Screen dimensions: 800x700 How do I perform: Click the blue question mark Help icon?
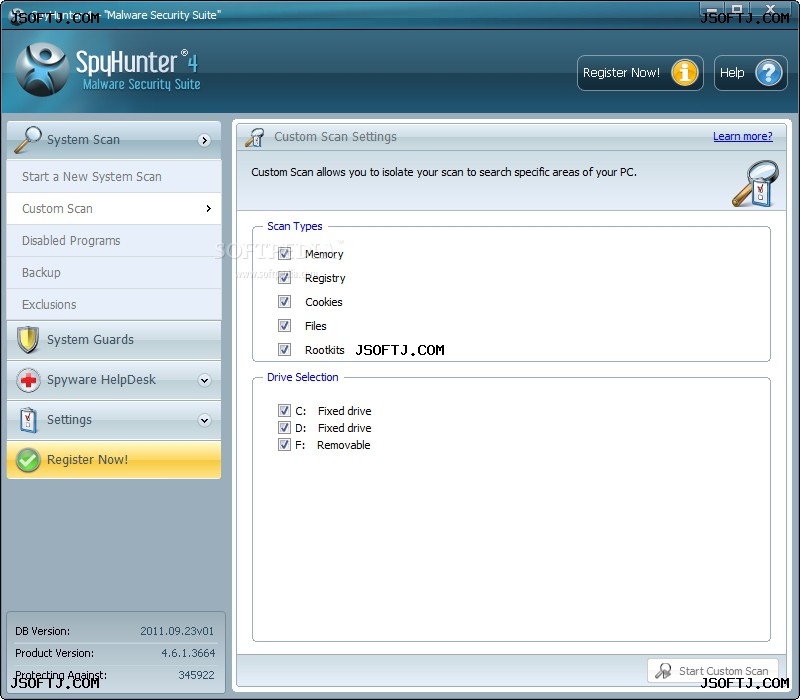tap(768, 72)
